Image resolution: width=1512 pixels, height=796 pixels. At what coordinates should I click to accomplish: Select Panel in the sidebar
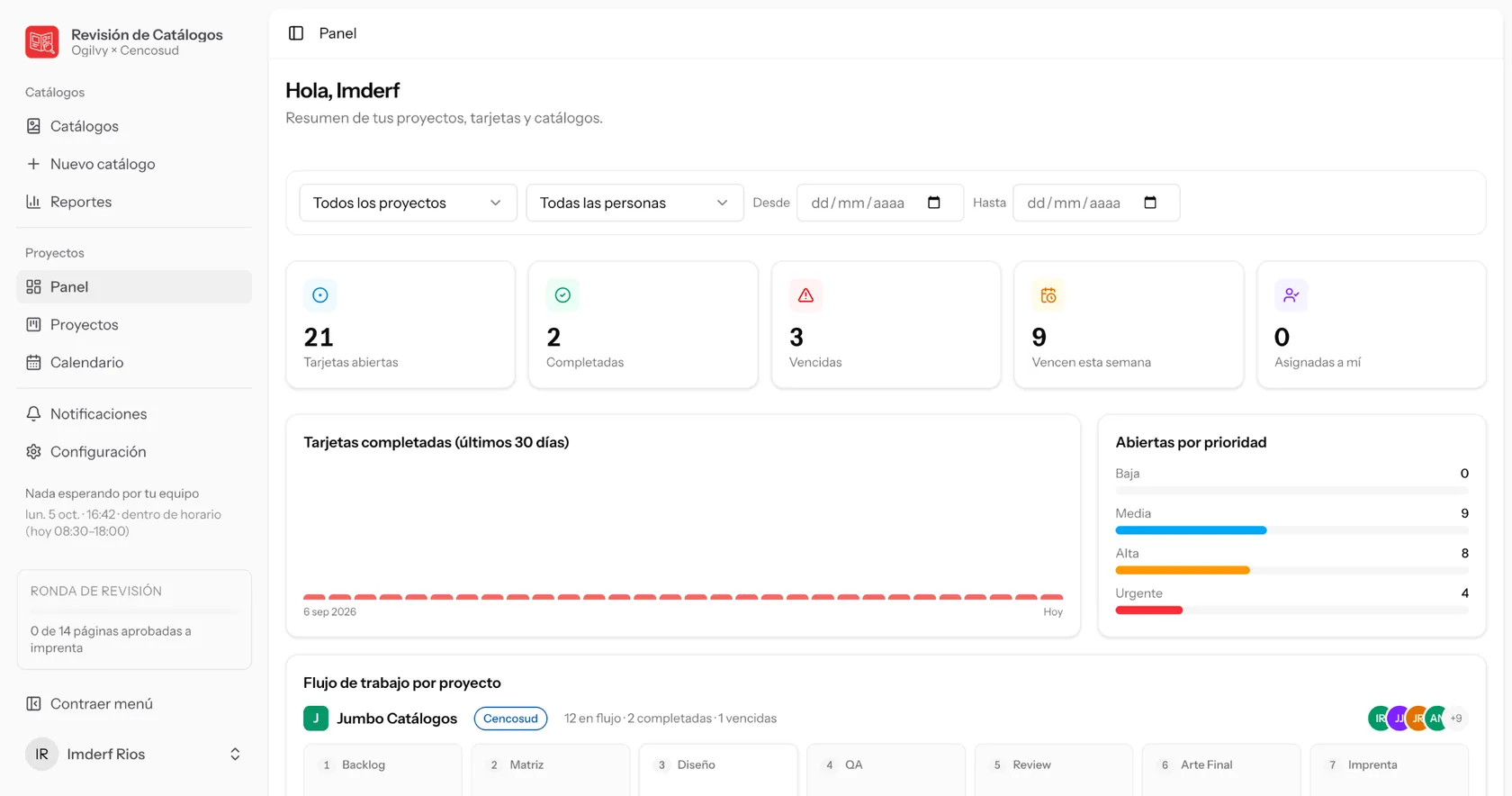pos(134,286)
